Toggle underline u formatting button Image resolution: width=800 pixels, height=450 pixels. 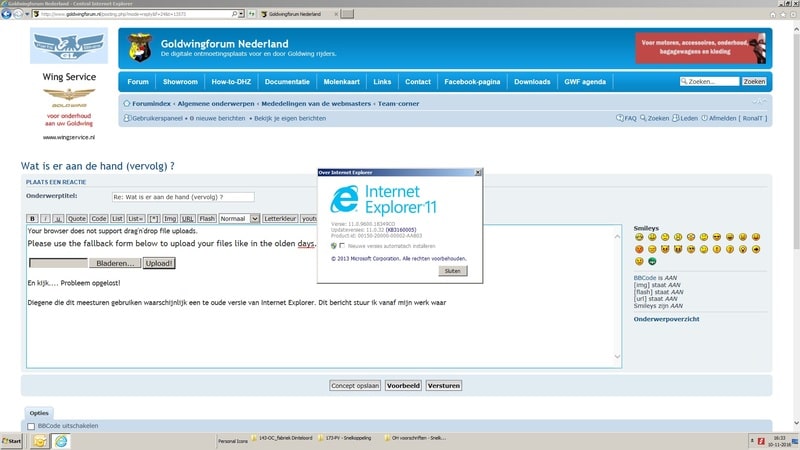[x=58, y=218]
